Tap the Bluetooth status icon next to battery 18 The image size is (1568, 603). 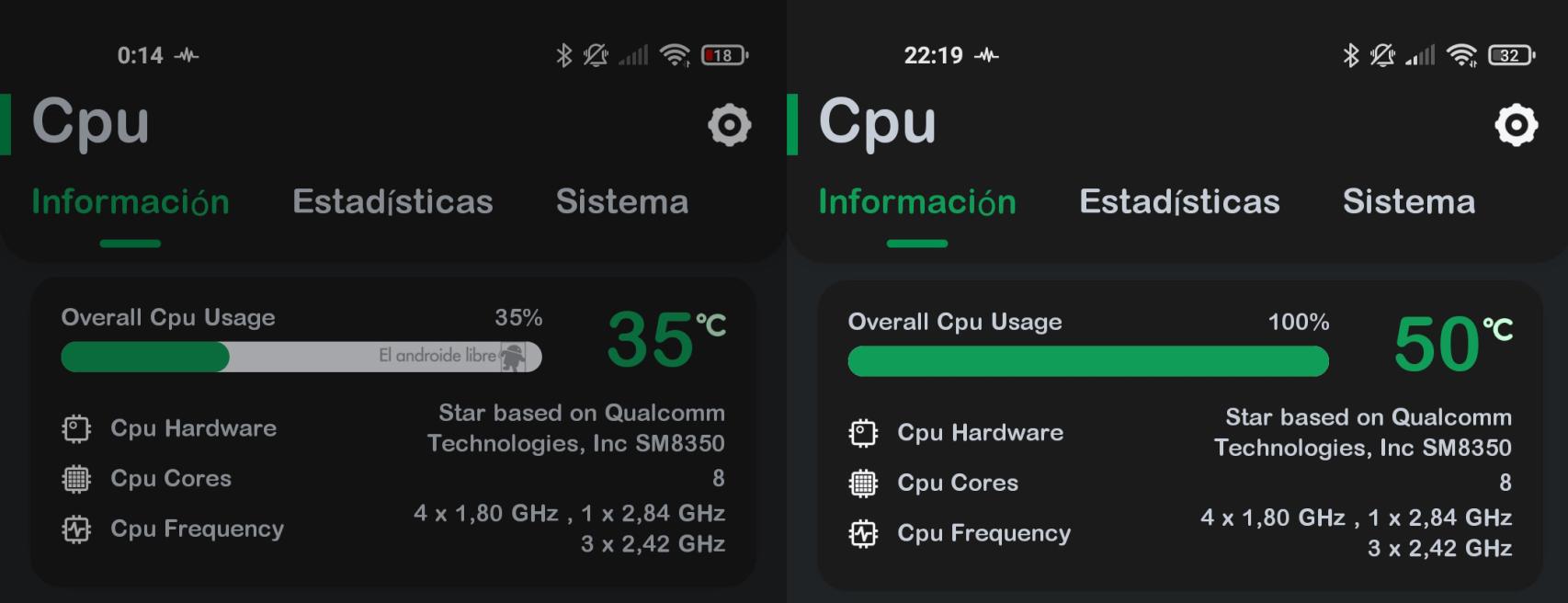pyautogui.click(x=563, y=55)
